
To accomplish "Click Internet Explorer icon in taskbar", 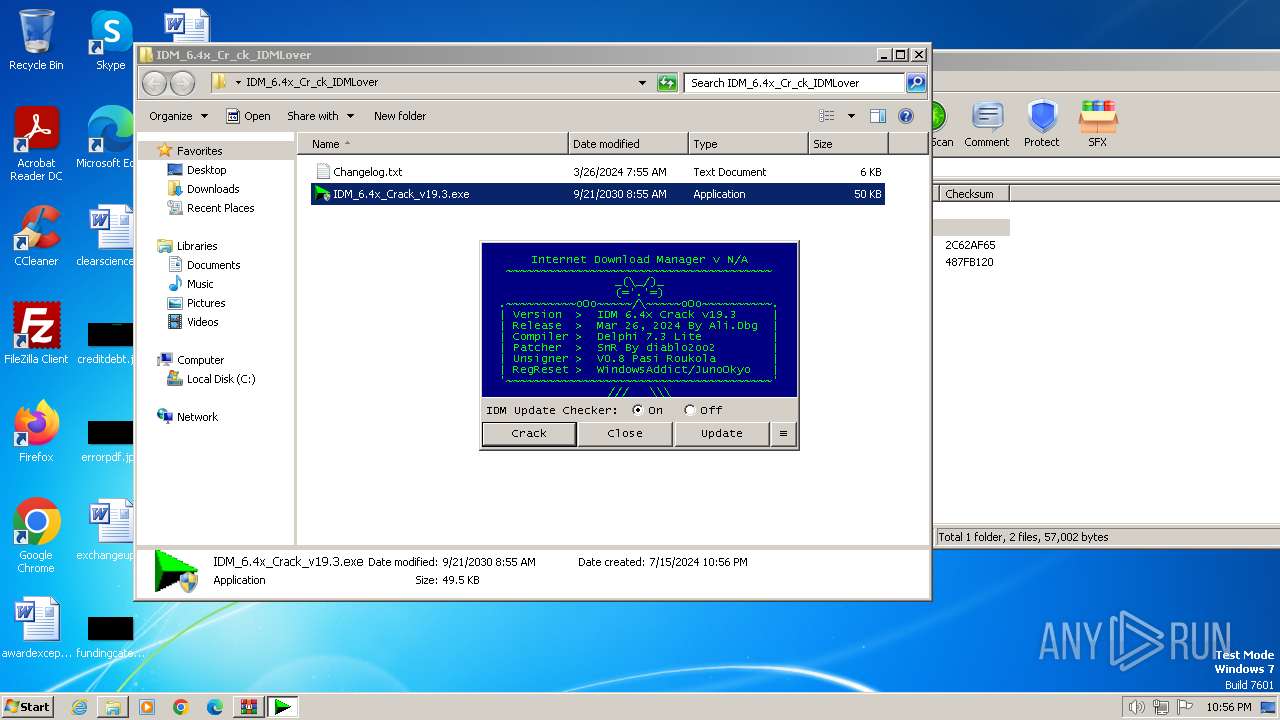I will (79, 707).
